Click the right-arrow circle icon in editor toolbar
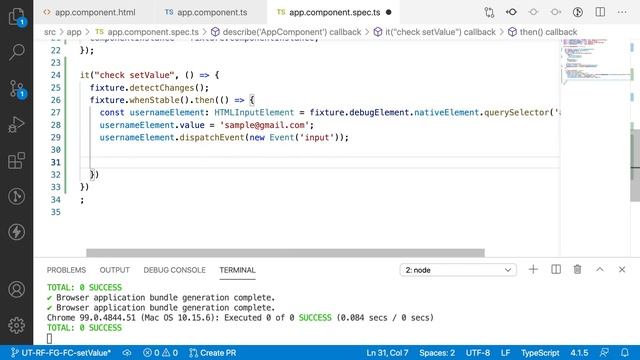The height and width of the screenshot is (360, 640). pos(556,12)
